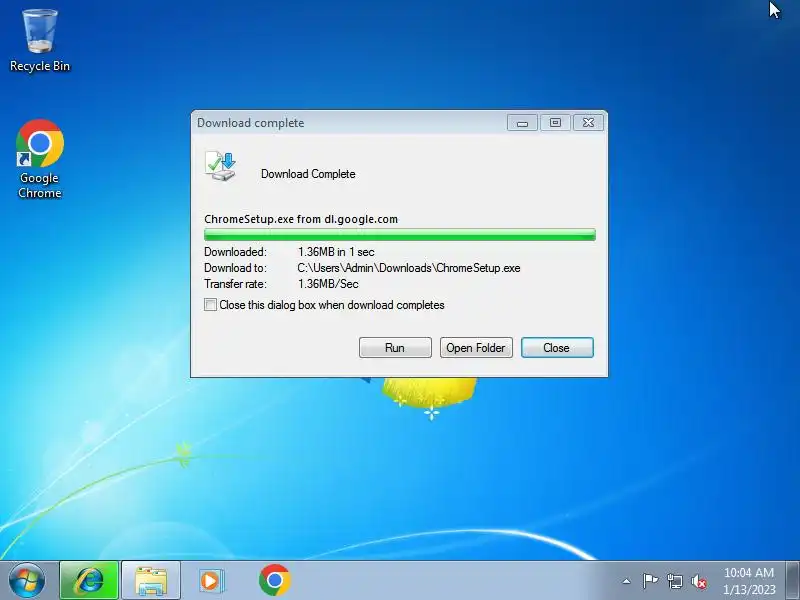Open the clock showing 10:04 AM
Viewport: 800px width, 600px height.
click(x=748, y=581)
